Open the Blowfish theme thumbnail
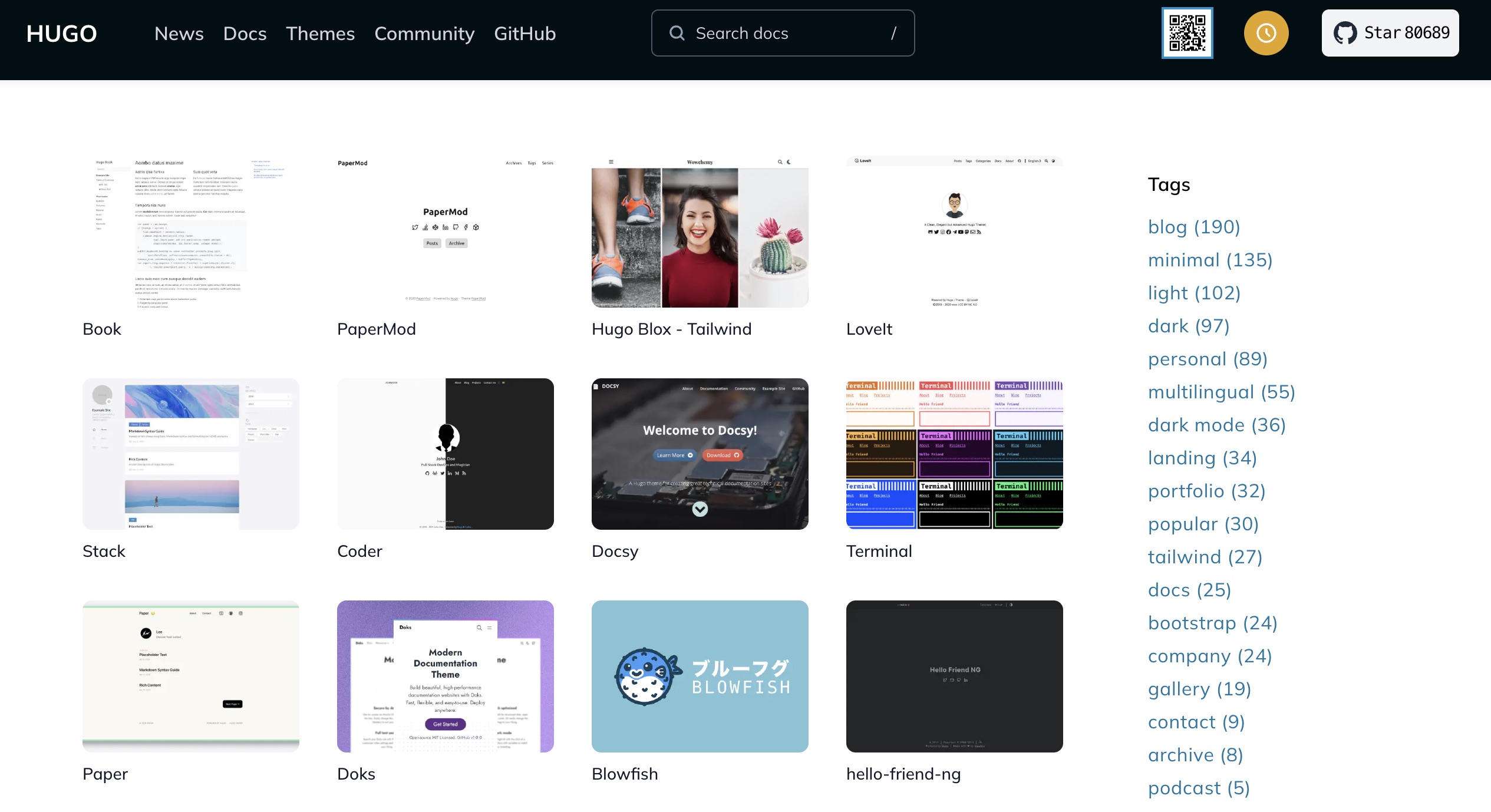Image resolution: width=1491 pixels, height=812 pixels. click(700, 676)
